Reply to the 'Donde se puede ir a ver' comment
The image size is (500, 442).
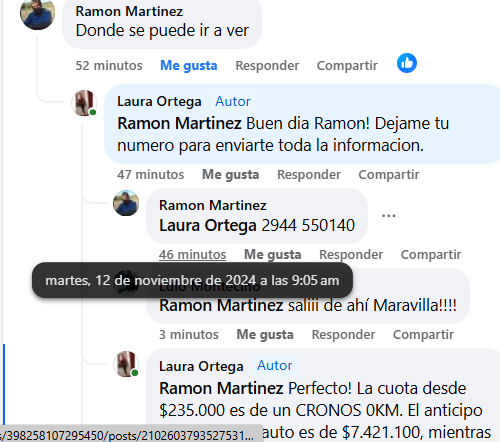[267, 66]
